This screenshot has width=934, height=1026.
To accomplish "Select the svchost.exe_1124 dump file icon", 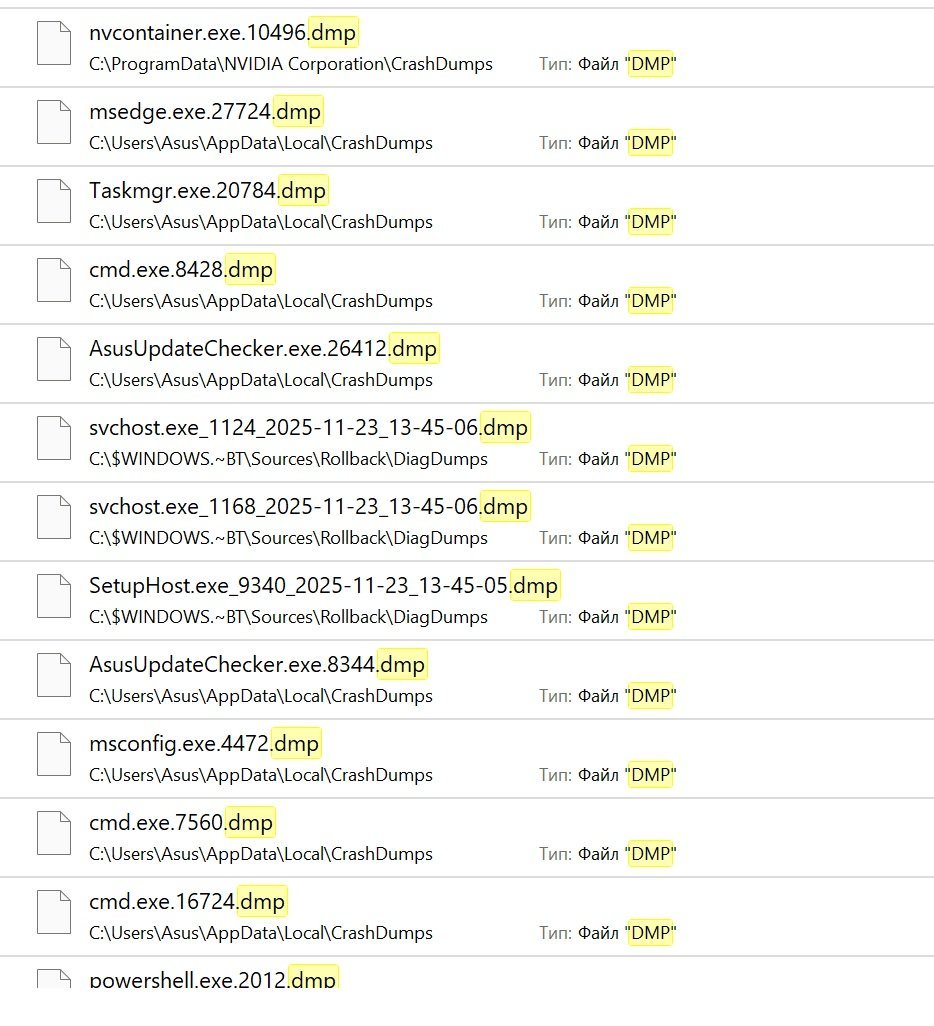I will tap(54, 438).
